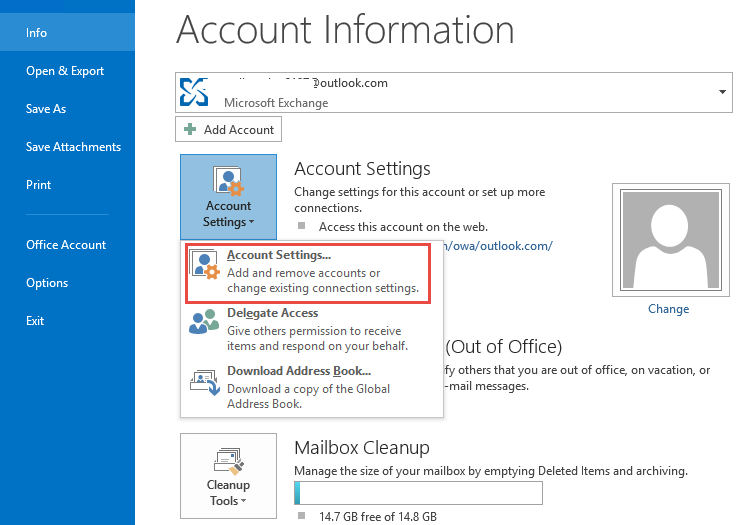Exit Outlook from the sidebar
Viewport: 756px width, 525px height.
pos(35,321)
